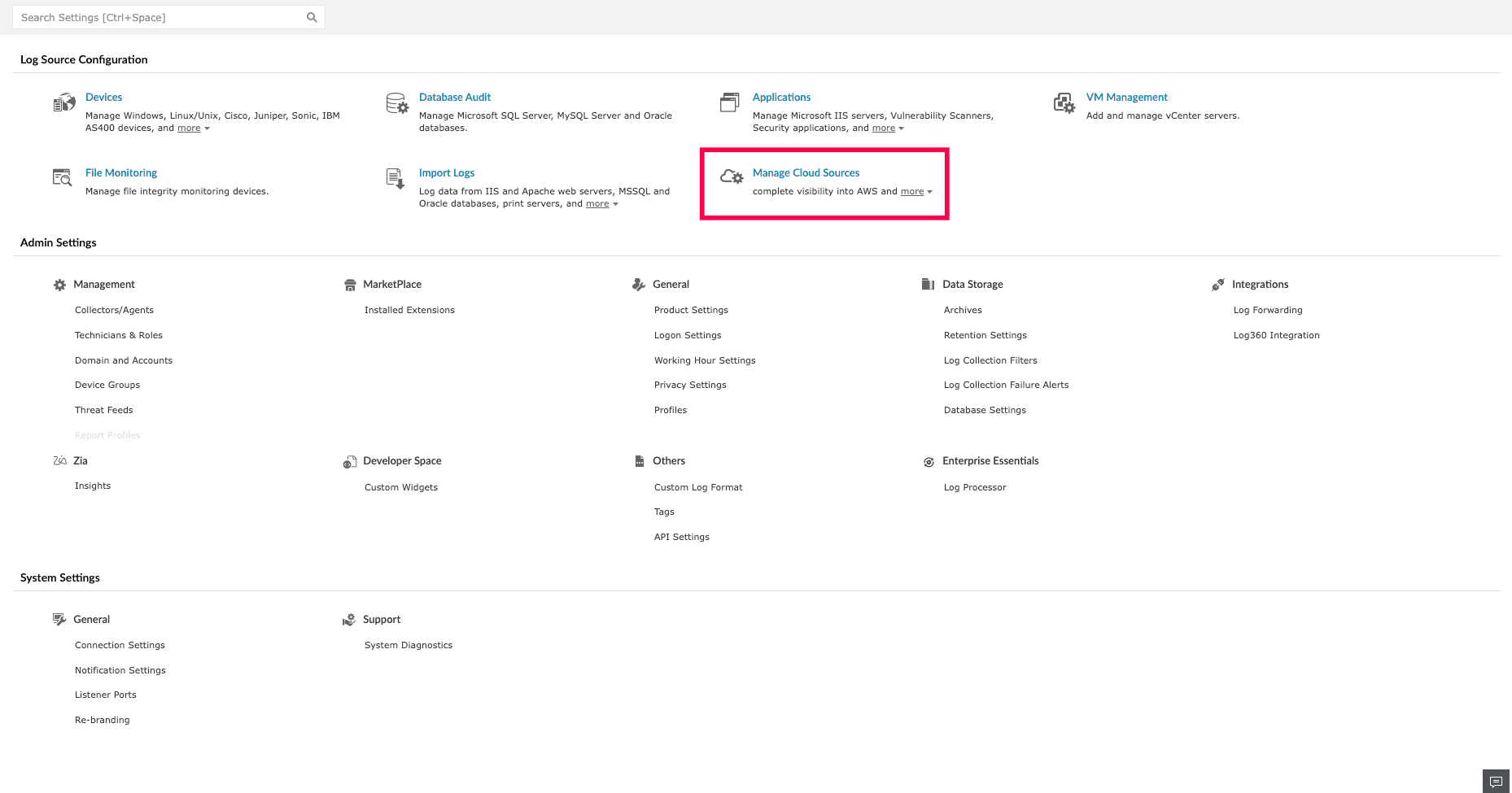Click the Database Audit icon
The height and width of the screenshot is (793, 1512).
click(x=397, y=104)
